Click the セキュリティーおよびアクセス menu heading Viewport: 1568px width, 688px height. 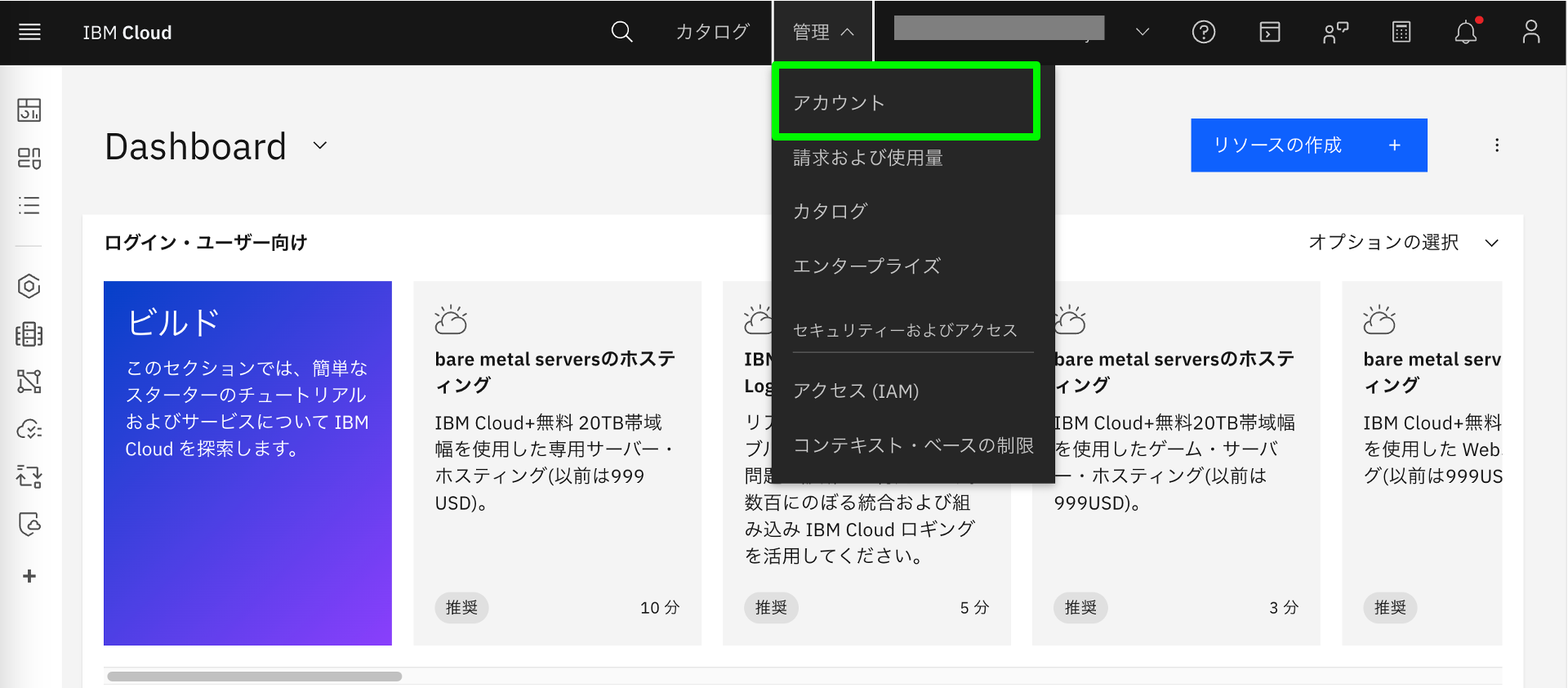click(x=905, y=330)
